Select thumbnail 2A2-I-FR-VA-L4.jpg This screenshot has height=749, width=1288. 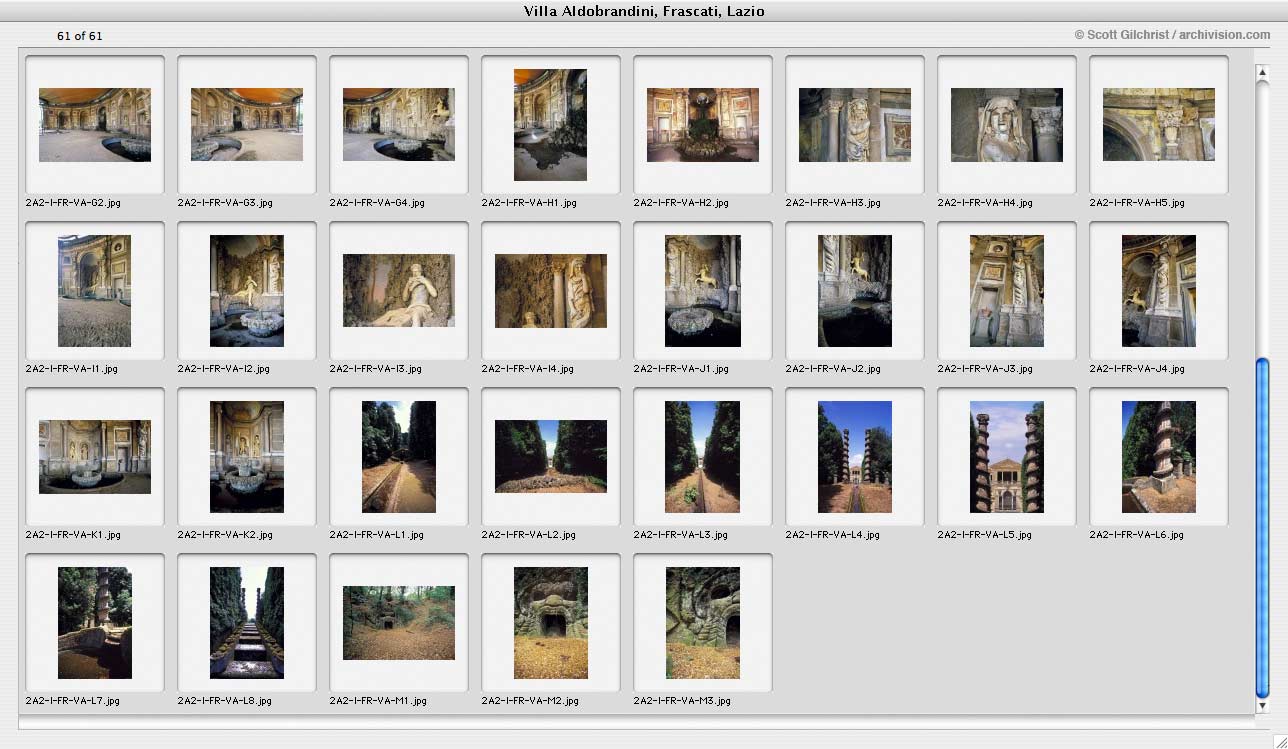(855, 457)
